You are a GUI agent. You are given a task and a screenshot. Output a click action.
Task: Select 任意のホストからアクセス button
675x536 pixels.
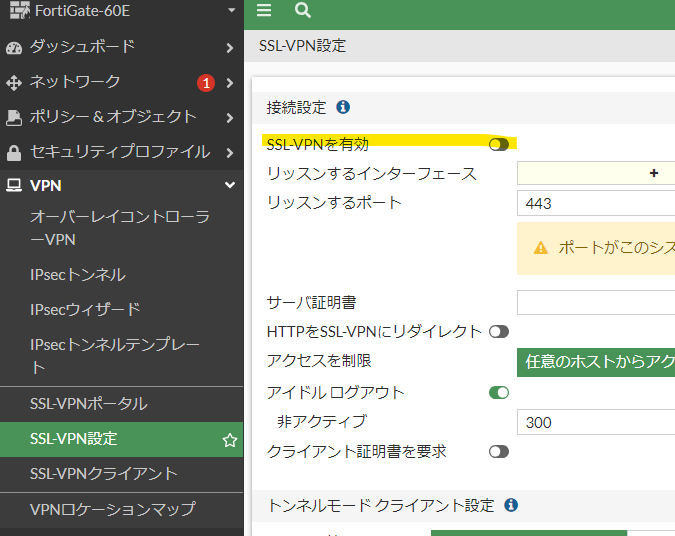coord(596,362)
